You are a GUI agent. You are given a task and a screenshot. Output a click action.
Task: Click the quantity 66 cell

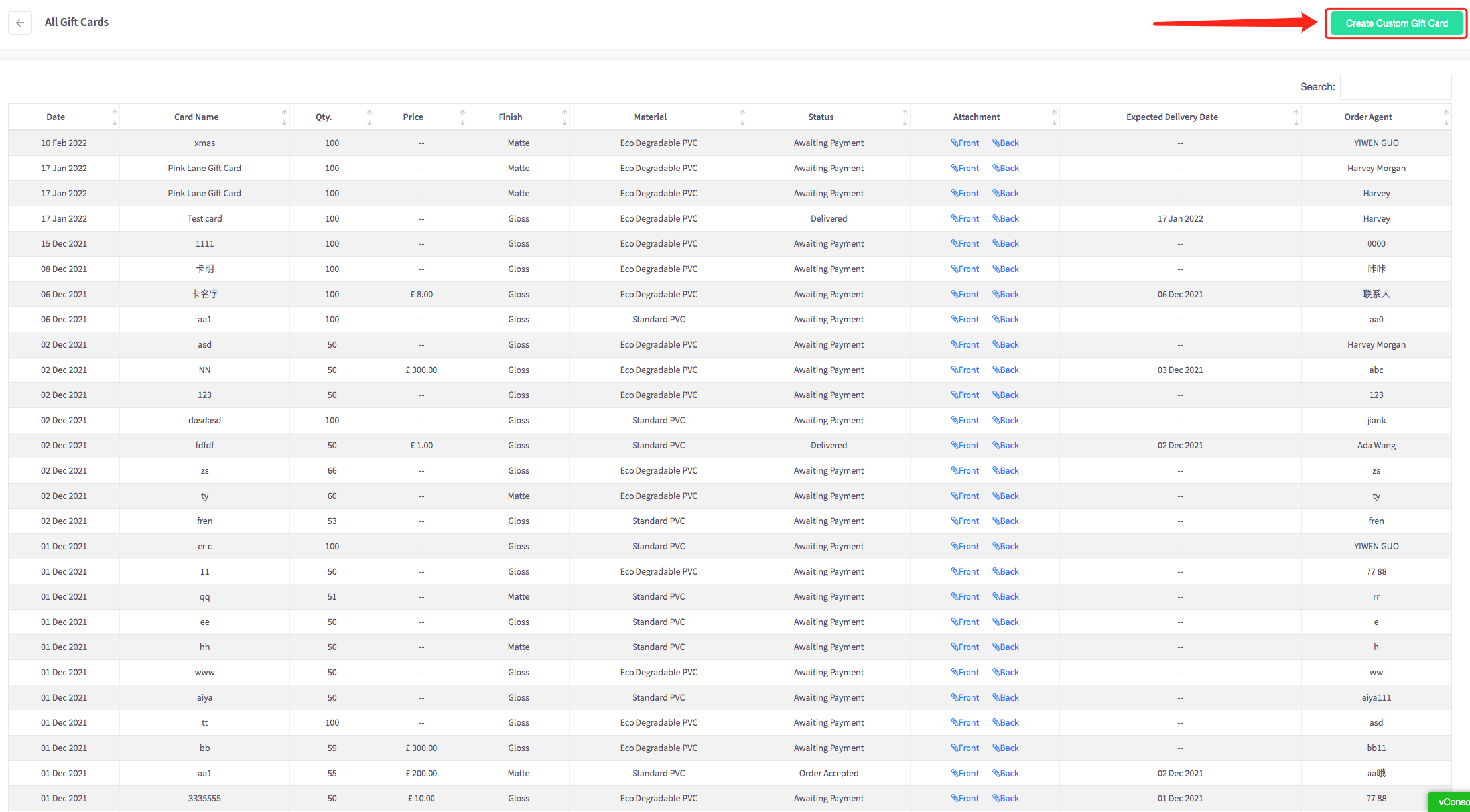tap(332, 471)
